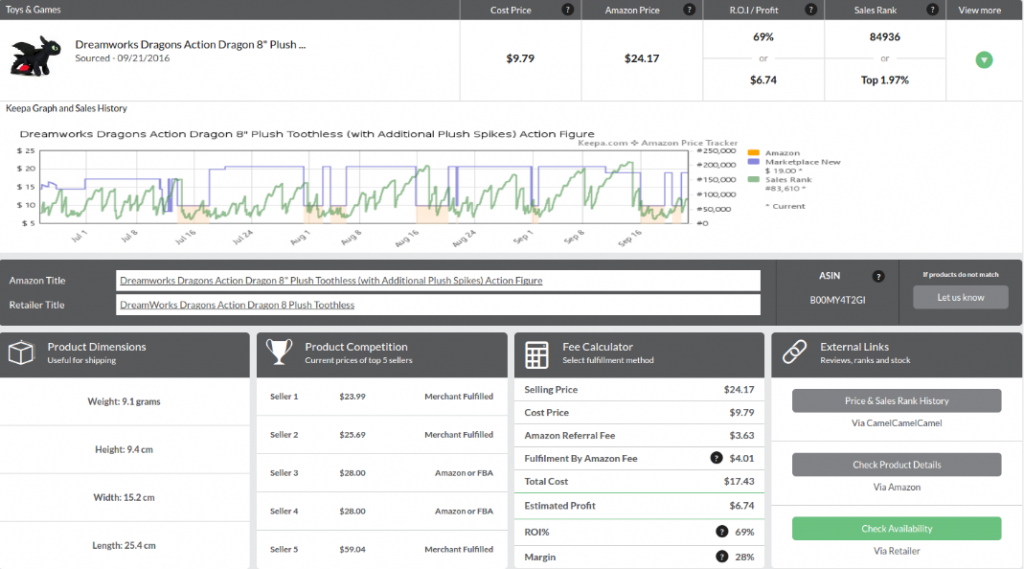Screen dimensions: 1024x569
Task: Click the Via Retailer caption
Action: (x=897, y=551)
